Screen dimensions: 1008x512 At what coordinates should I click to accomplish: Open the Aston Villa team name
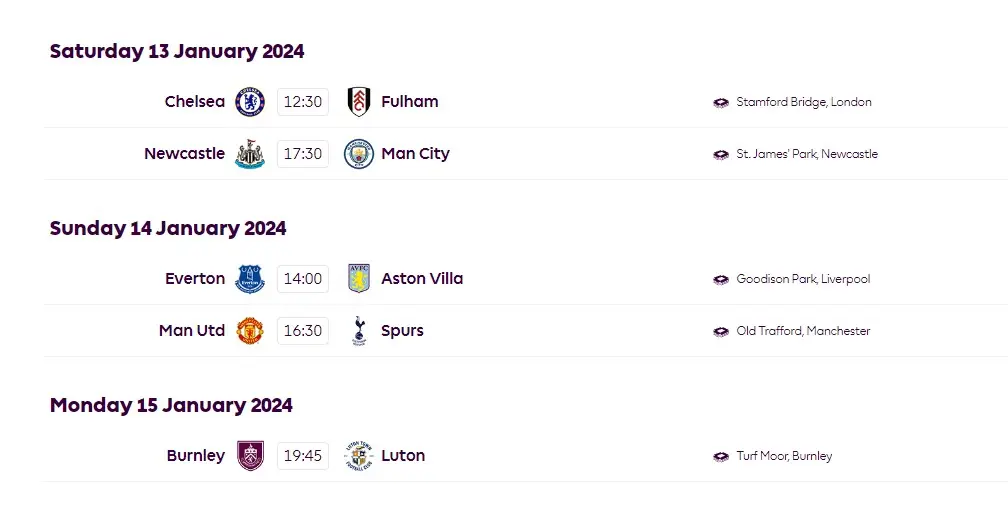(x=422, y=279)
